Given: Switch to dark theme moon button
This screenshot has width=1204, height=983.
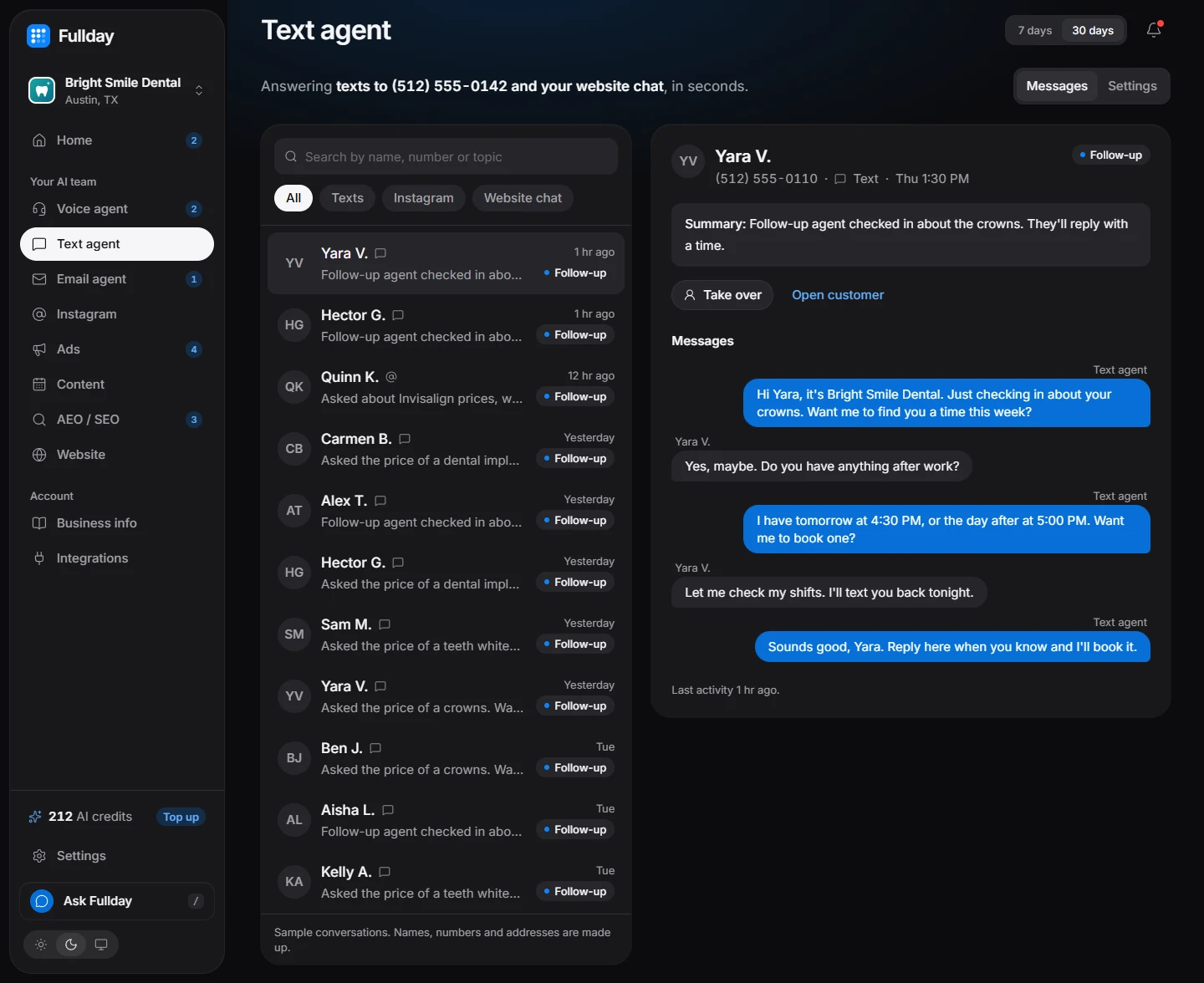Looking at the screenshot, I should [x=71, y=945].
